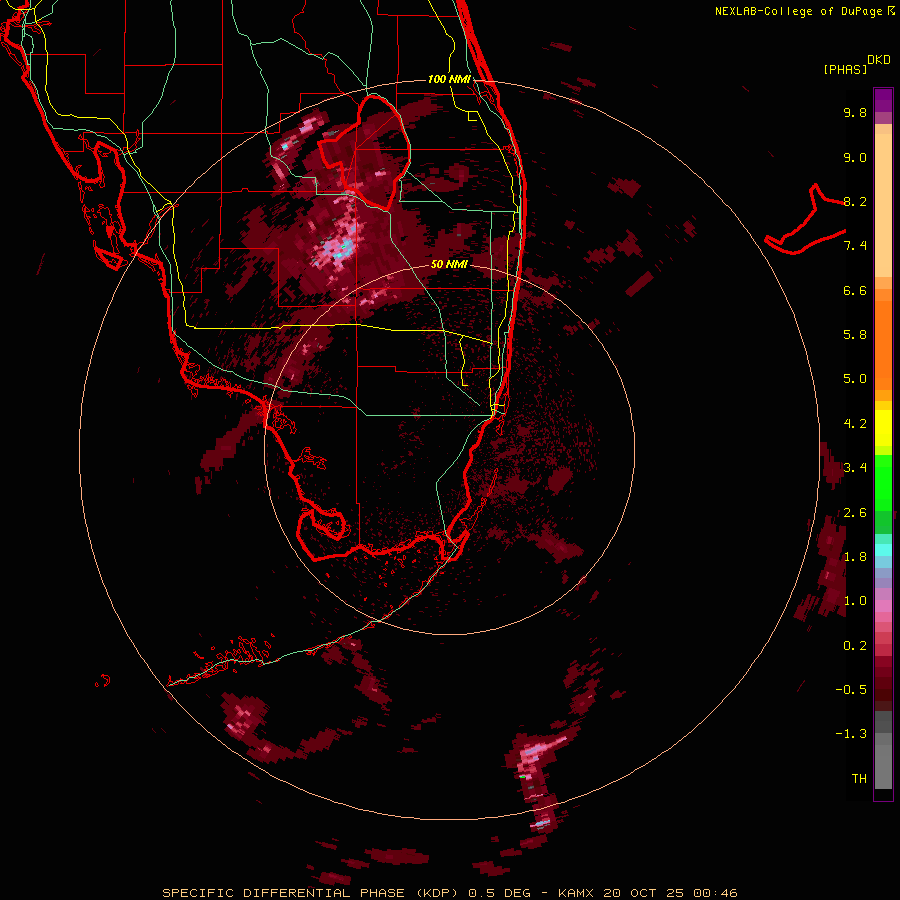
Task: Click the 20 OCT 25 date in caption
Action: [x=645, y=893]
